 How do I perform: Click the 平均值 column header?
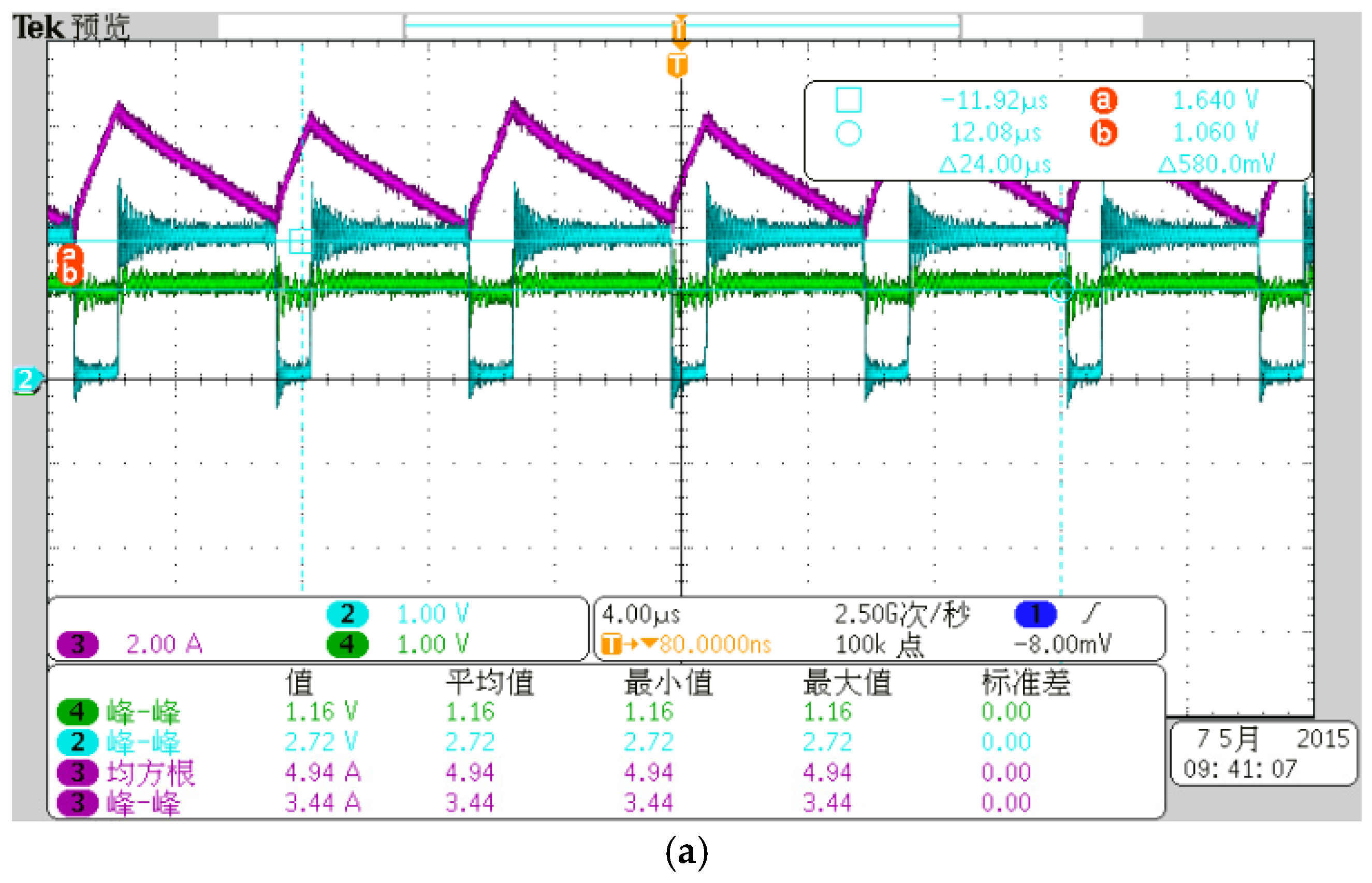click(490, 682)
